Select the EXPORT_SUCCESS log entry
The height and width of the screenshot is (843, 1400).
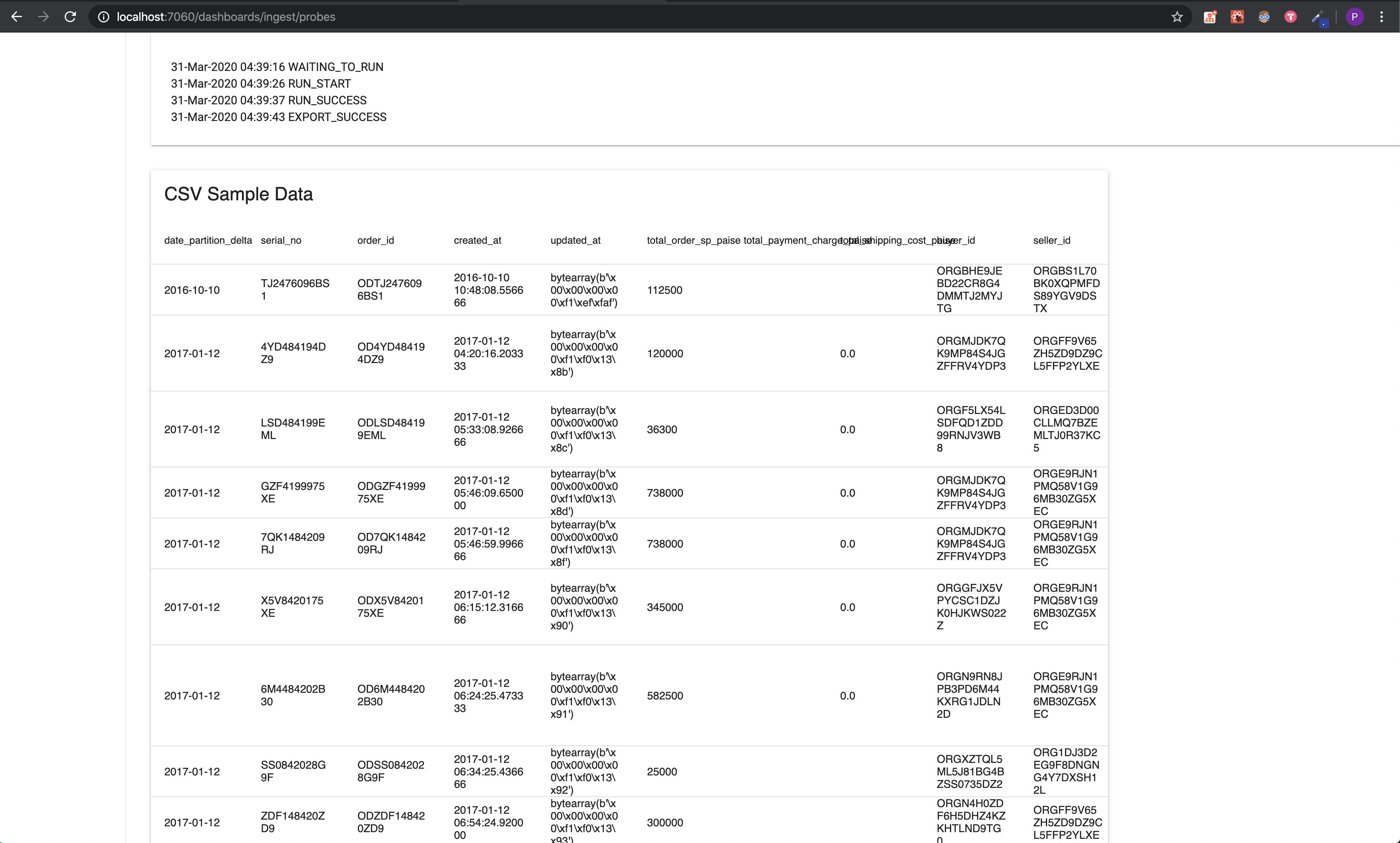tap(278, 117)
